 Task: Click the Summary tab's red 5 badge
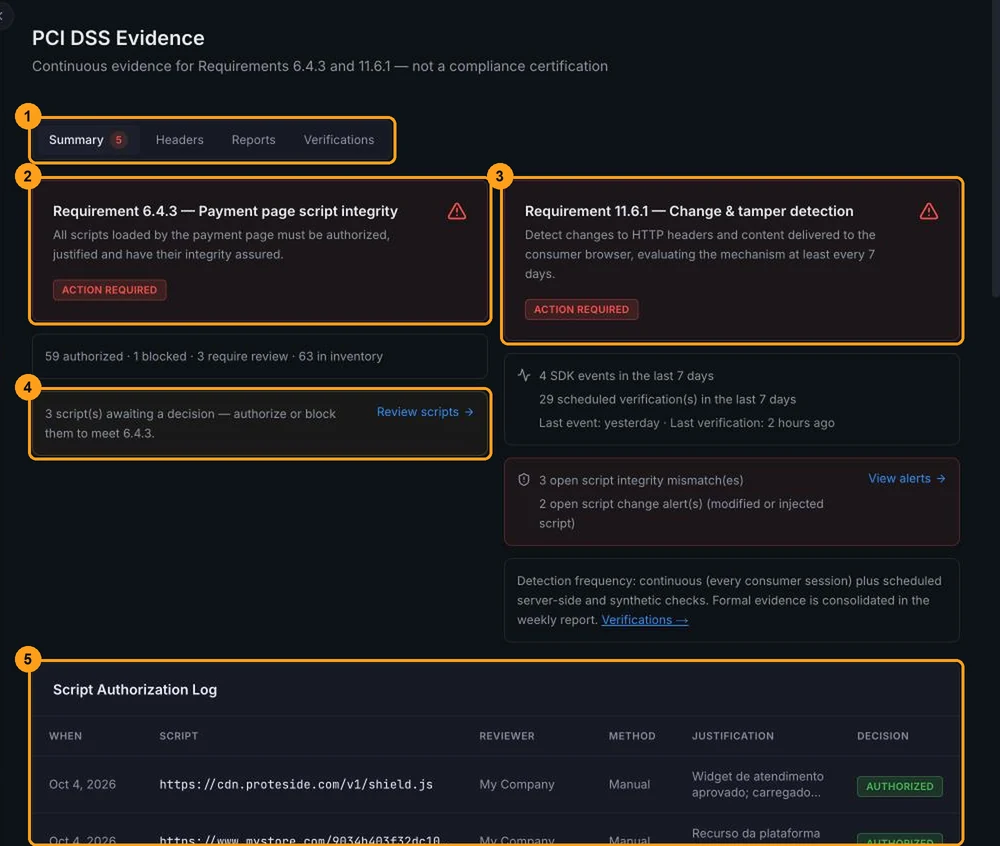pyautogui.click(x=119, y=140)
